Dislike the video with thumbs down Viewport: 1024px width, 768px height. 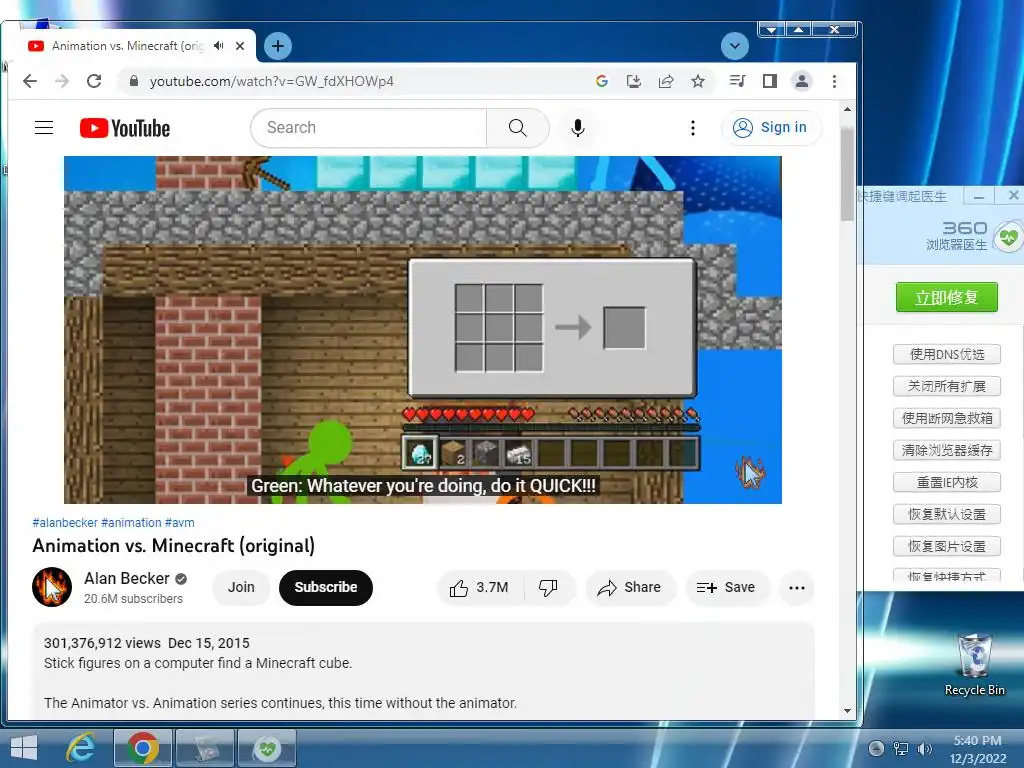coord(548,588)
